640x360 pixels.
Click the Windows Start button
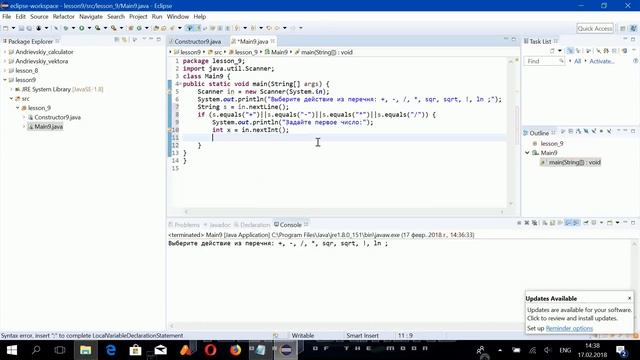tap(12, 350)
